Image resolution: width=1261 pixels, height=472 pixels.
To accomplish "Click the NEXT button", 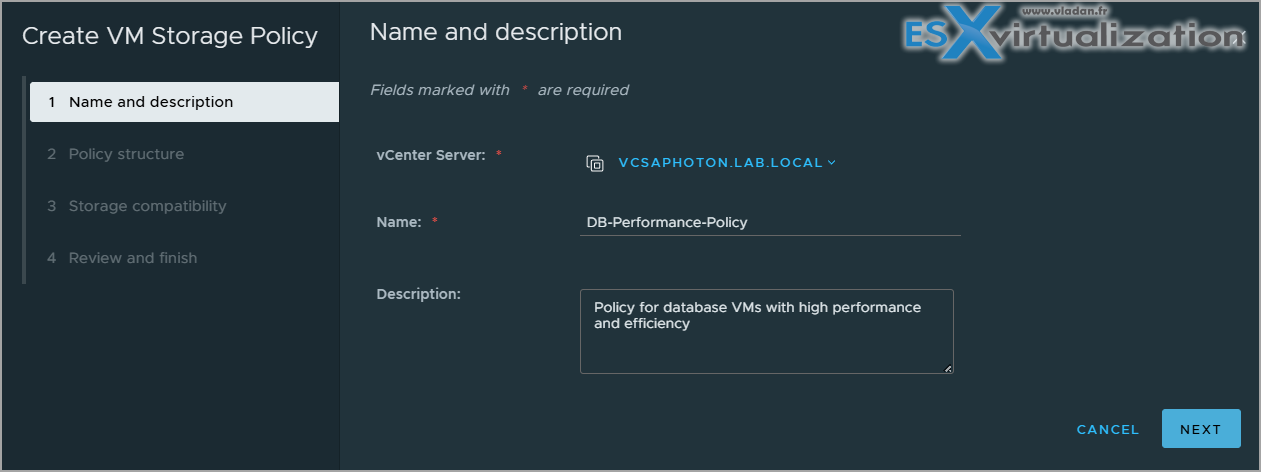I will tap(1201, 429).
